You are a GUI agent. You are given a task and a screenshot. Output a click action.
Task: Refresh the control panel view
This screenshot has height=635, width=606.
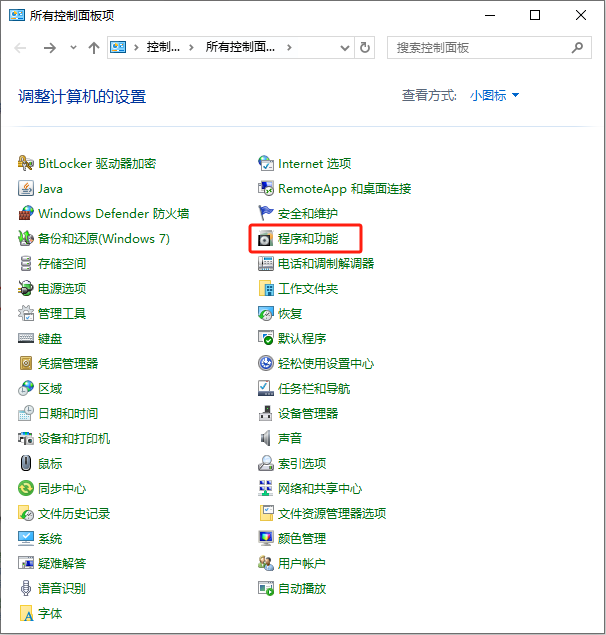pyautogui.click(x=365, y=48)
